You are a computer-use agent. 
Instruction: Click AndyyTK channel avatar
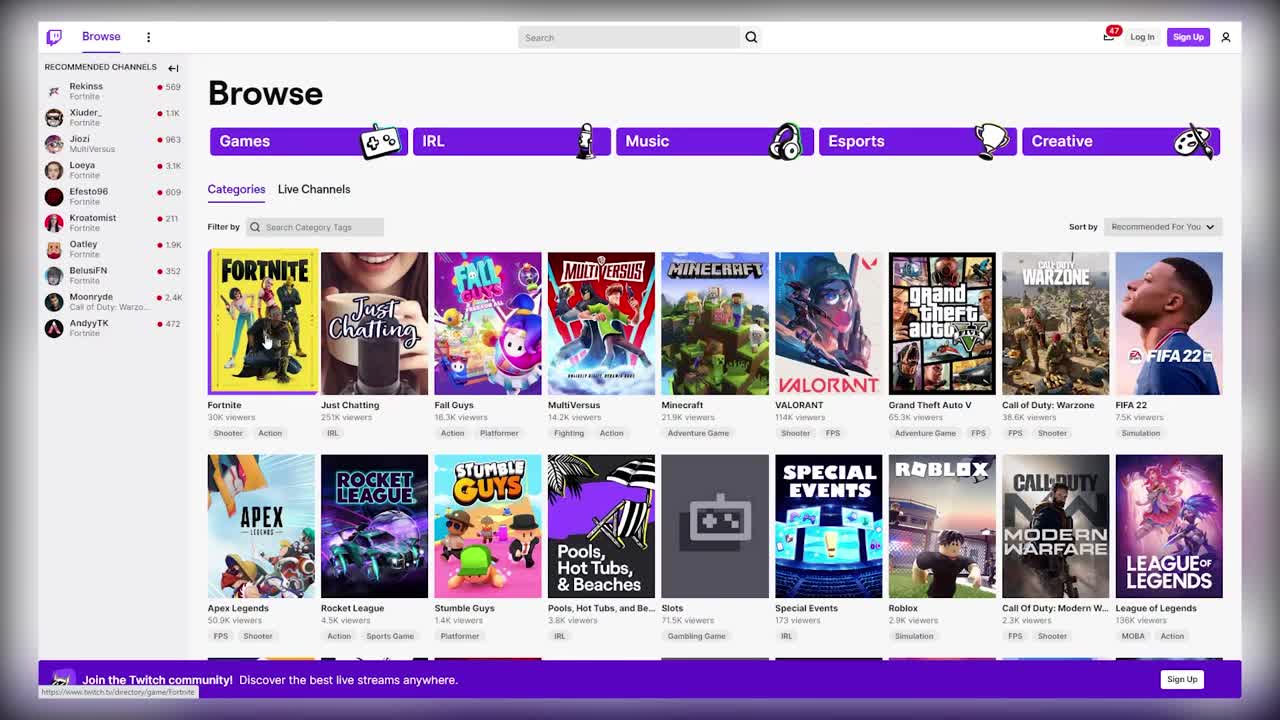pyautogui.click(x=54, y=328)
